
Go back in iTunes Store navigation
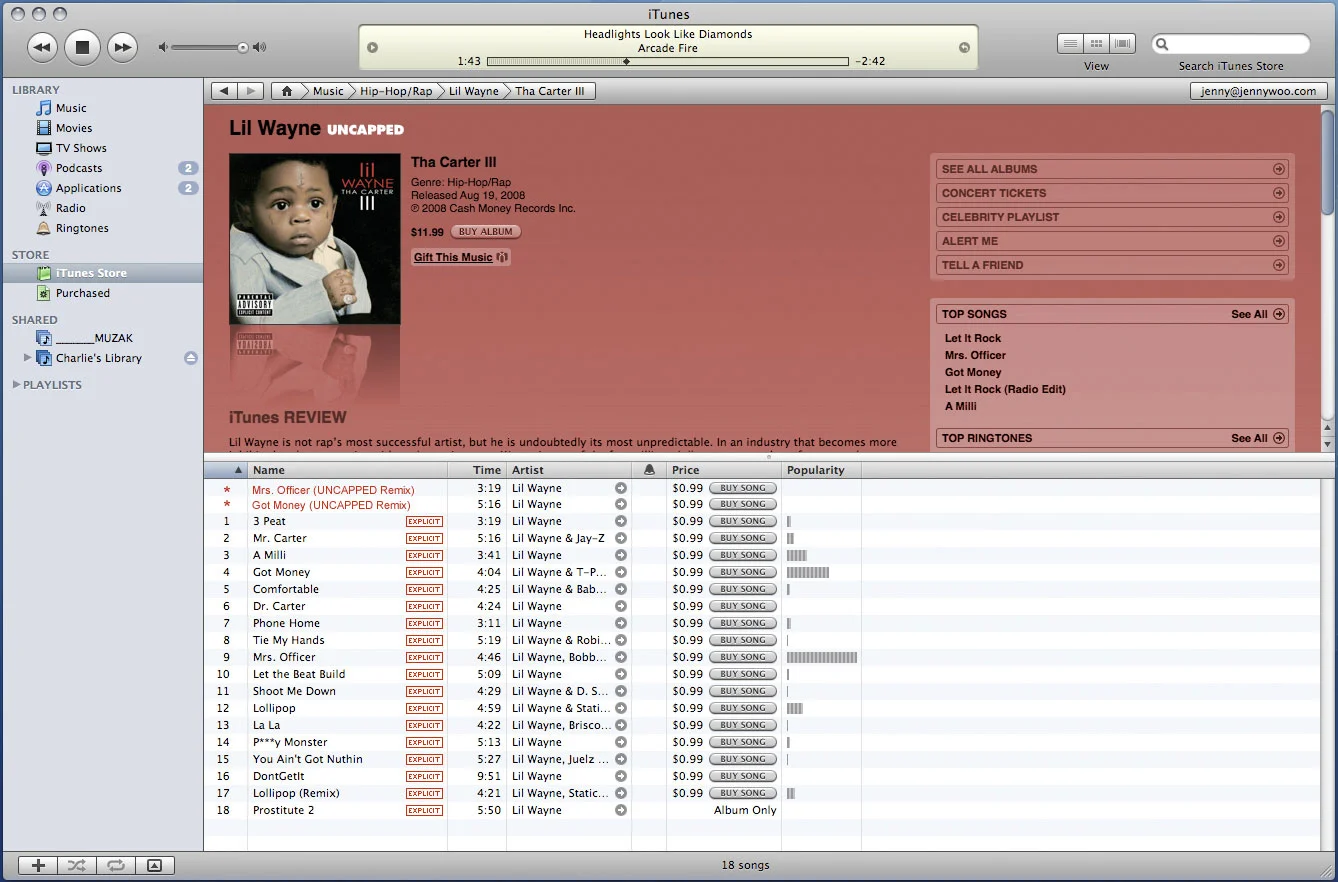point(224,91)
